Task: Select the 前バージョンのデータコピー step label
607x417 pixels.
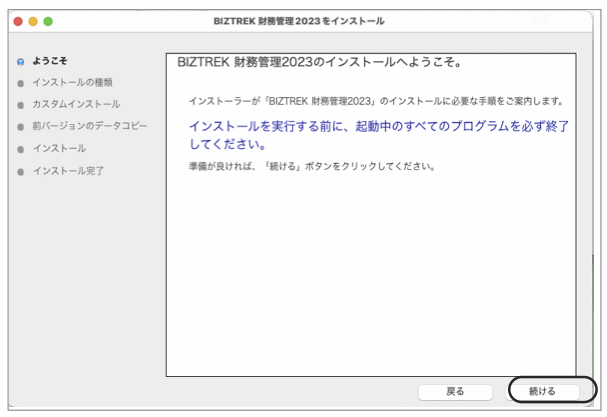Action: [89, 126]
